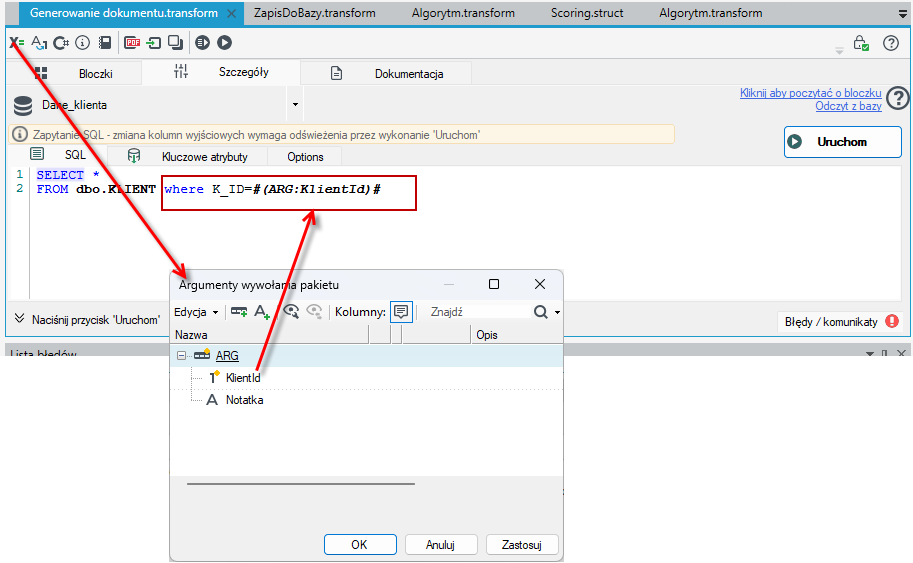
Task: Click the greyed-out eye icon in the dialog
Action: click(314, 311)
